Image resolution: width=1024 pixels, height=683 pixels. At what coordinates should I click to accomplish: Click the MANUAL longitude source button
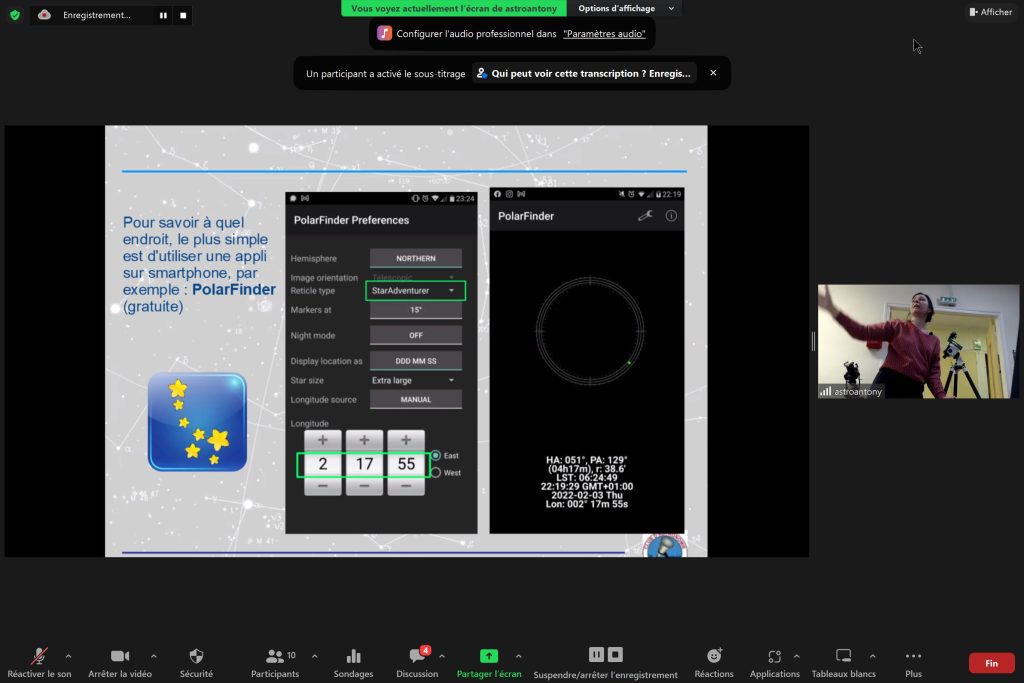416,399
